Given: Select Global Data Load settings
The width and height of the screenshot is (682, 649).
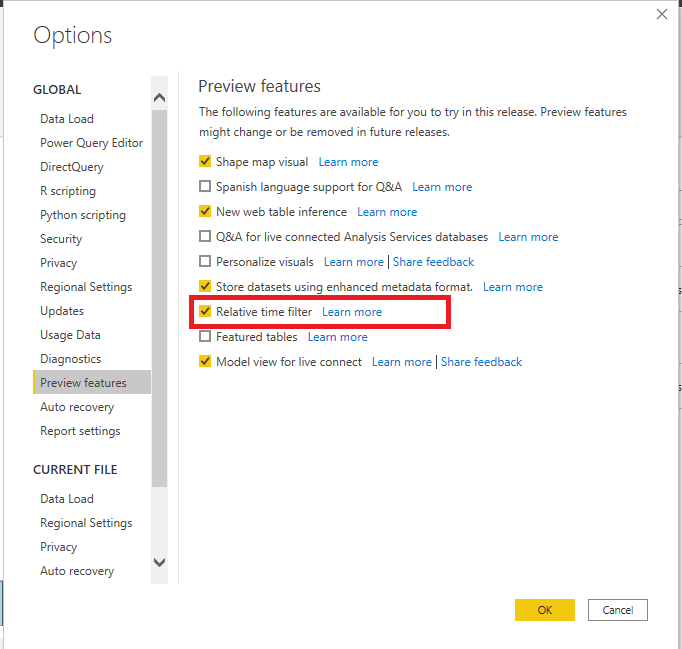Looking at the screenshot, I should [x=67, y=119].
